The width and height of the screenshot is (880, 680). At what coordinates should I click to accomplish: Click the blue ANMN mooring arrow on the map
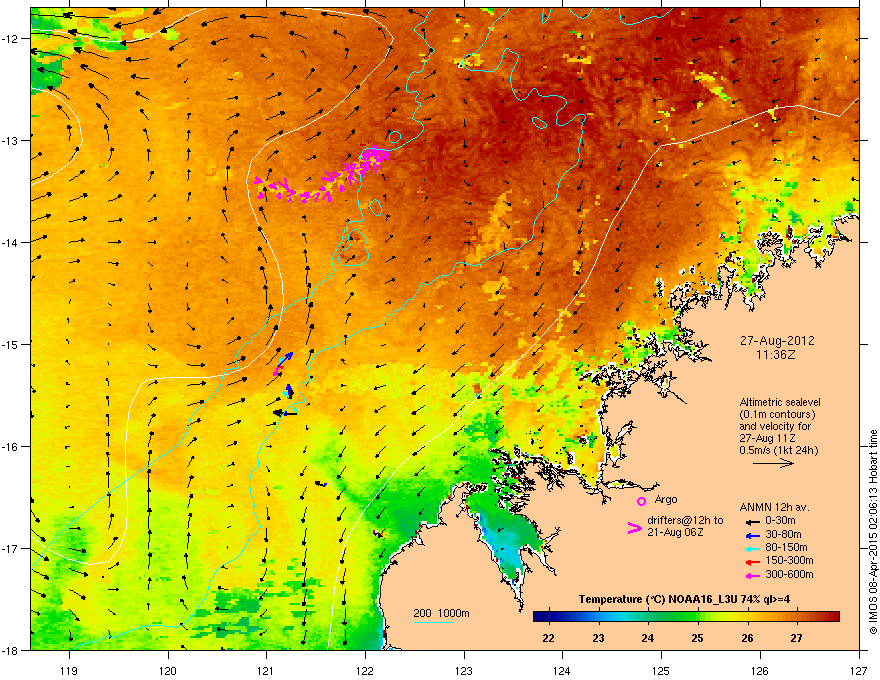pos(285,358)
